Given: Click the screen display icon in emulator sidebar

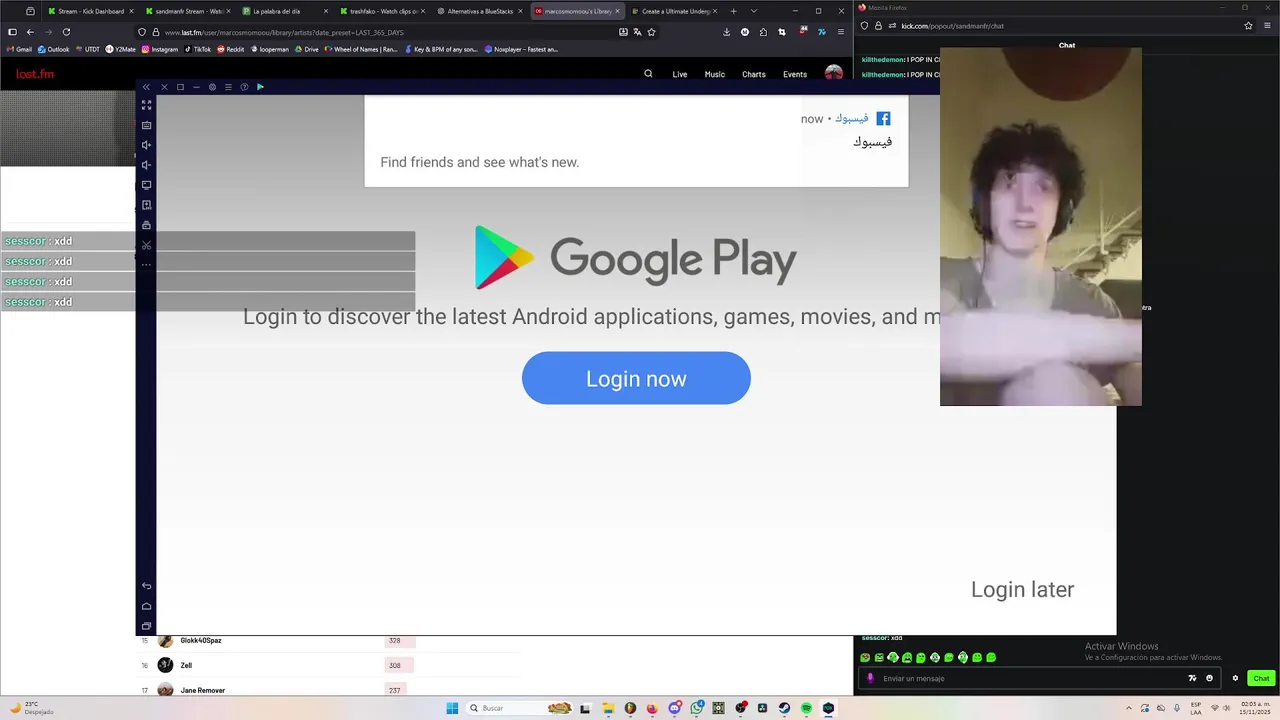Looking at the screenshot, I should (146, 185).
